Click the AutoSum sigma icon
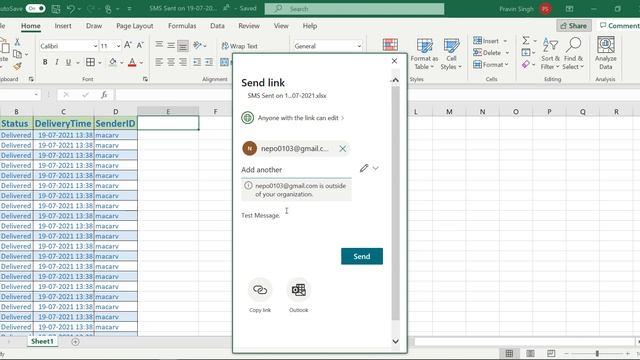This screenshot has height=360, width=640. [526, 40]
